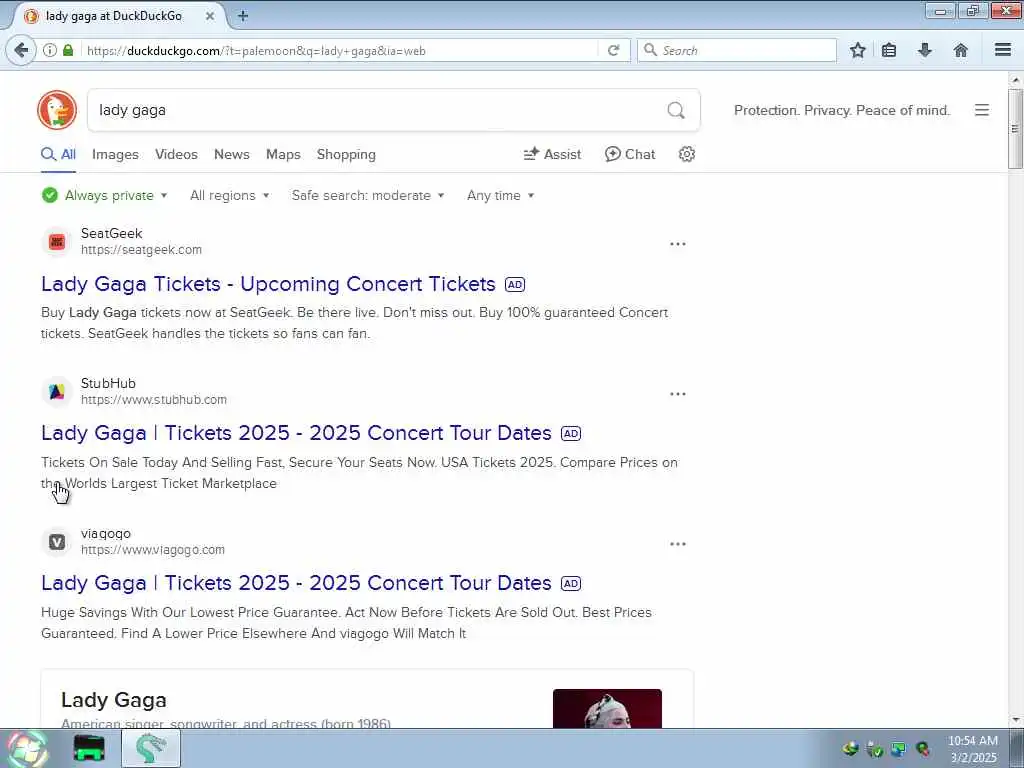Click Pale Moon dragon taskbar icon
This screenshot has width=1024, height=768.
151,748
